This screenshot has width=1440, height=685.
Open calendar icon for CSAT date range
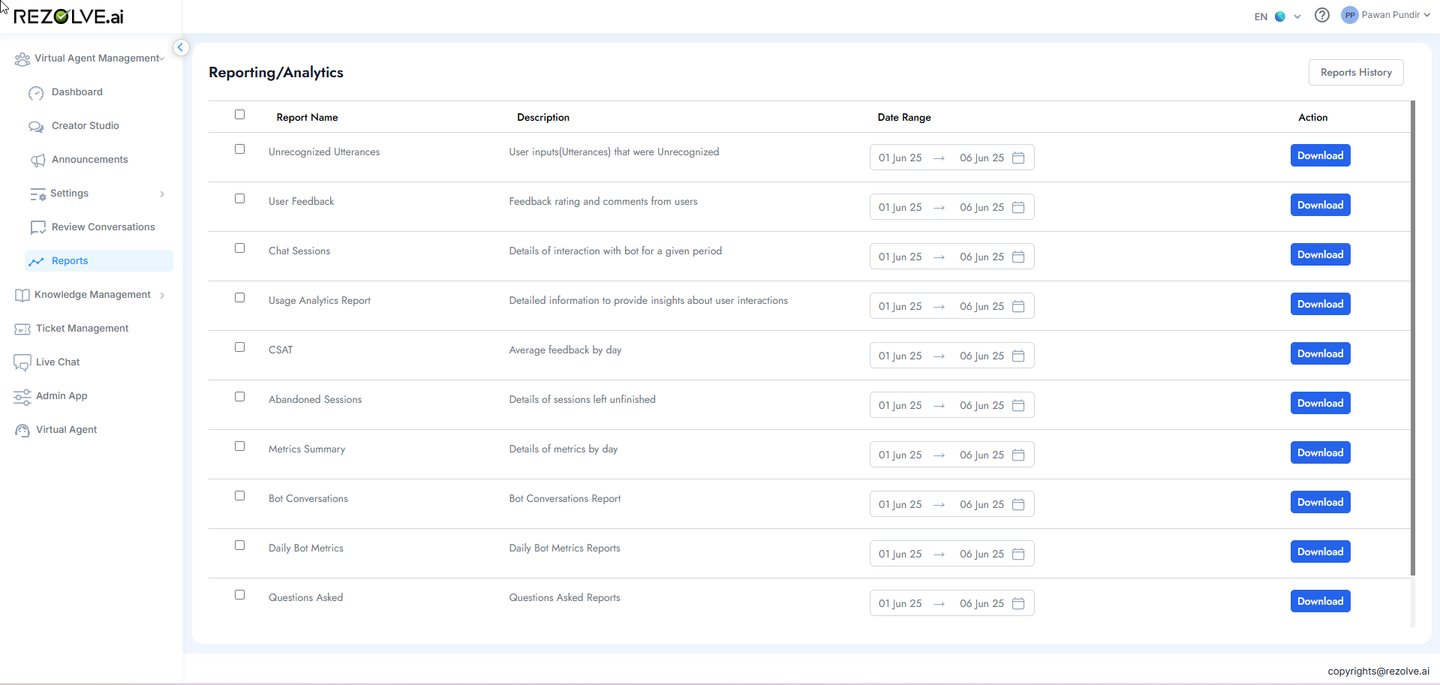pyautogui.click(x=1018, y=356)
